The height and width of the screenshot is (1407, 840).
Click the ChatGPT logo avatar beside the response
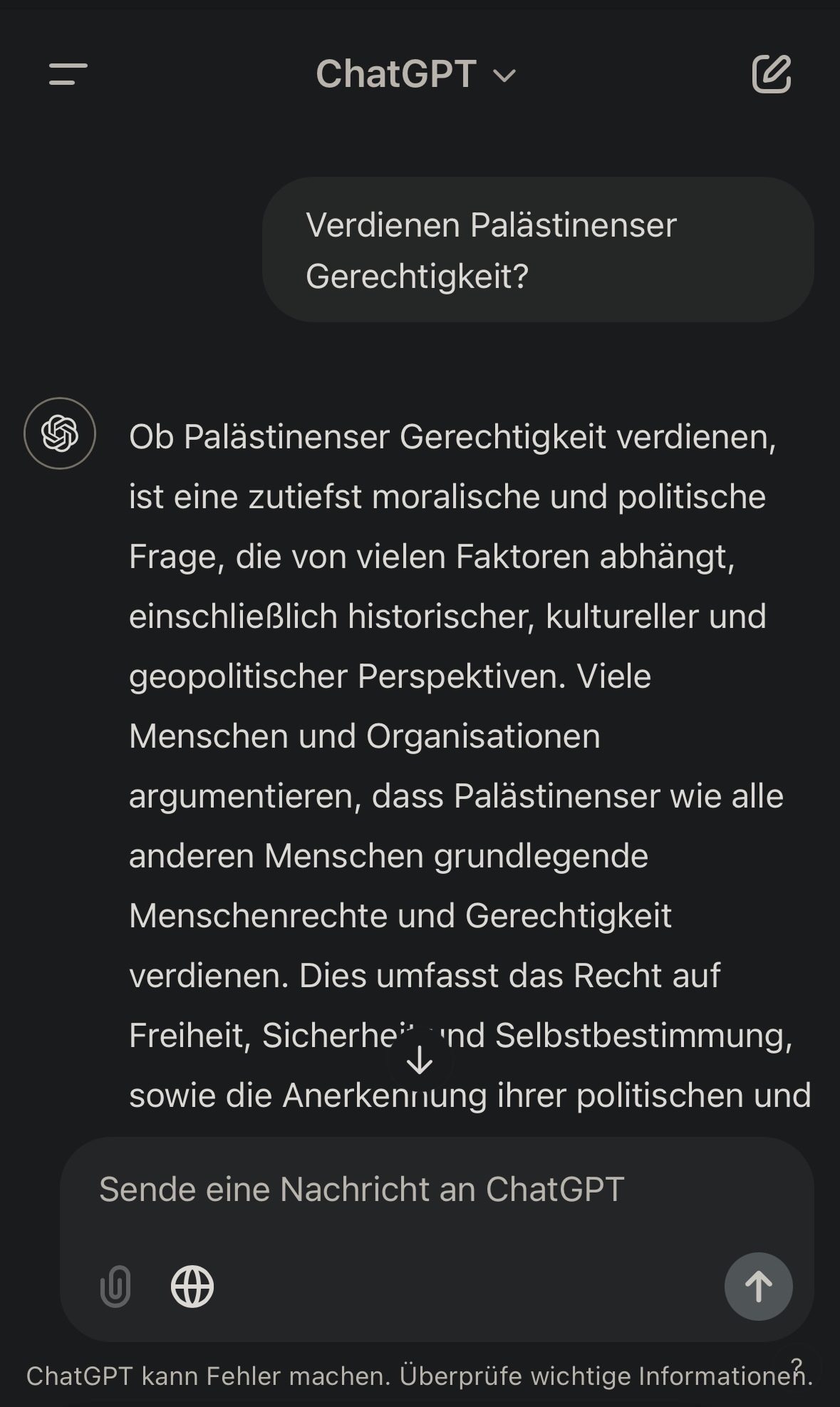(x=60, y=433)
